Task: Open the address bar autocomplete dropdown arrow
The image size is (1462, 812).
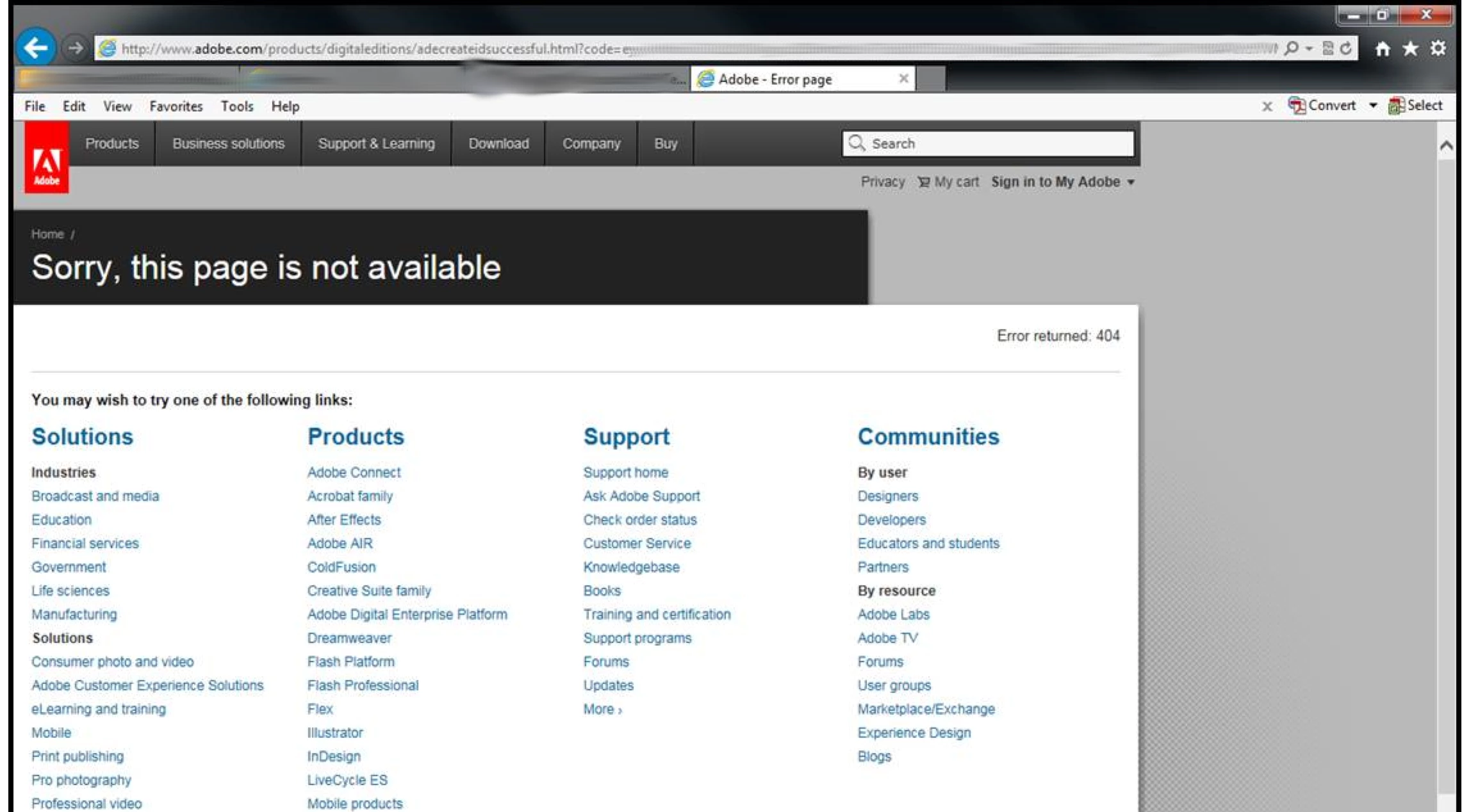Action: 1309,49
